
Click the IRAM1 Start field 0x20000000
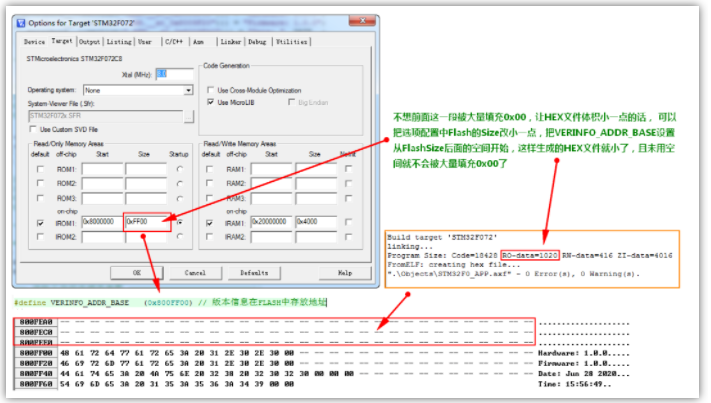272,222
